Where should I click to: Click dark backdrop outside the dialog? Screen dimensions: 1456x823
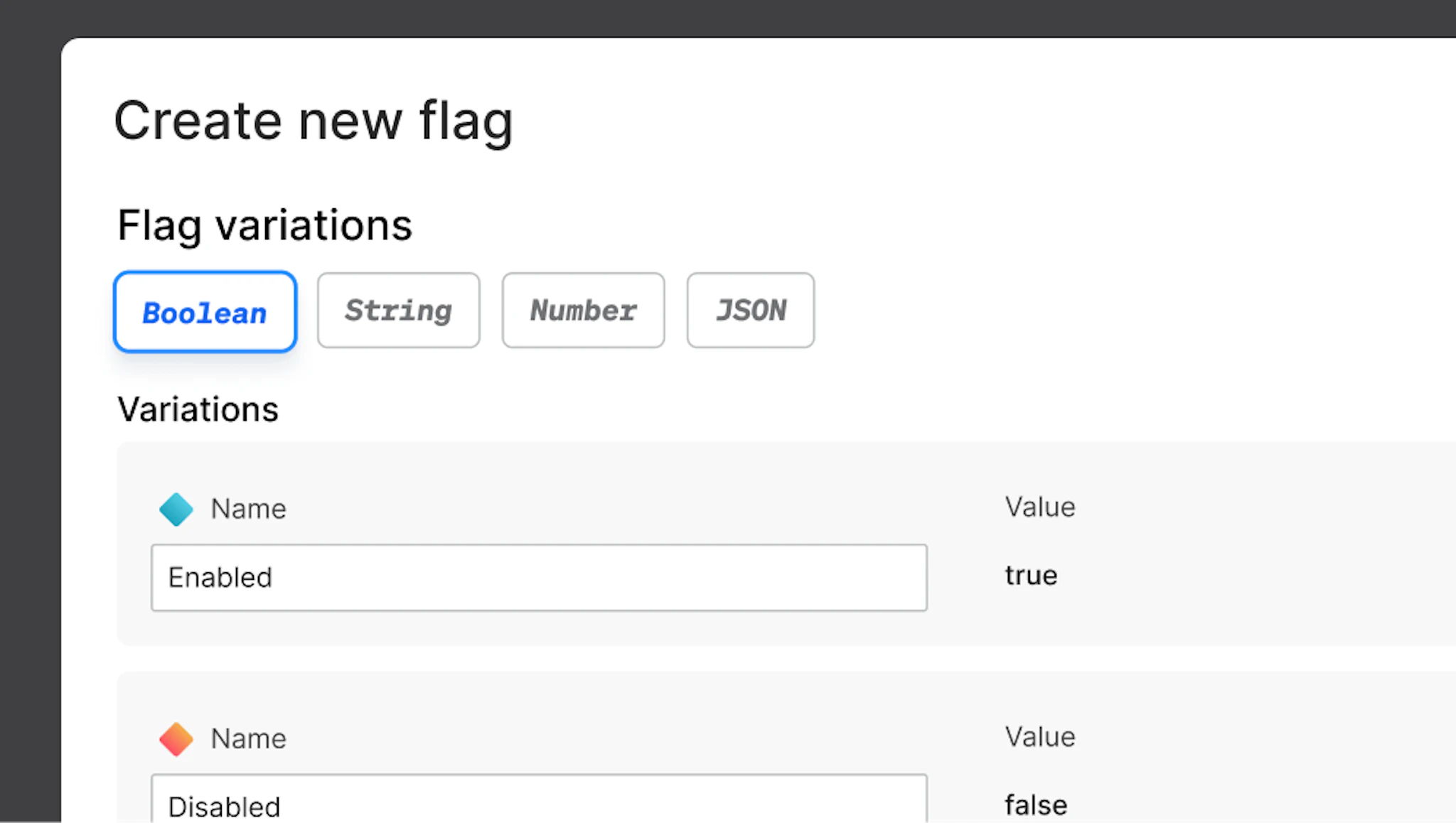(28, 426)
